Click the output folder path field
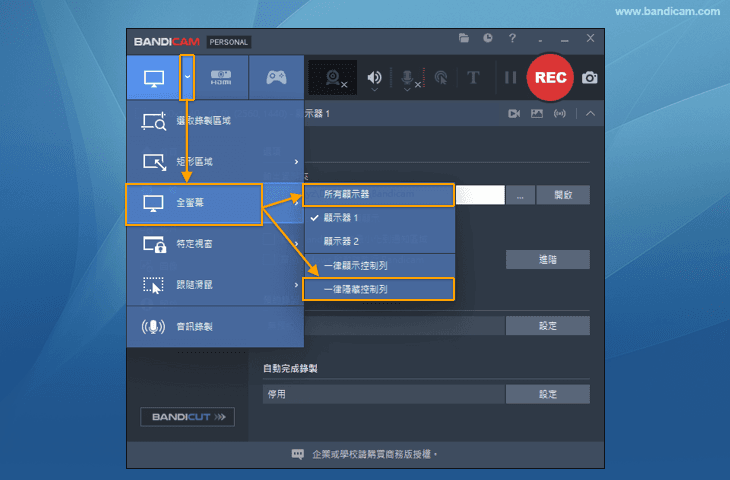The image size is (730, 480). coord(480,195)
